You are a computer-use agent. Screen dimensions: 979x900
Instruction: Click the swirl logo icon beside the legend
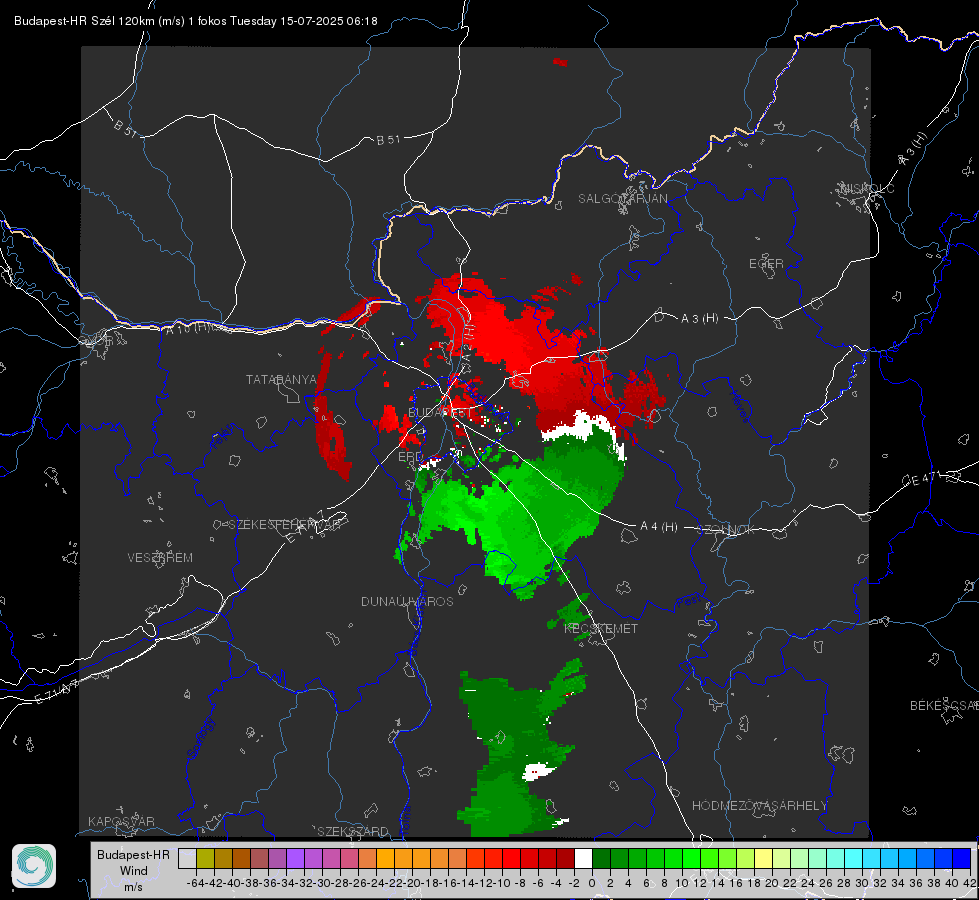(x=34, y=866)
